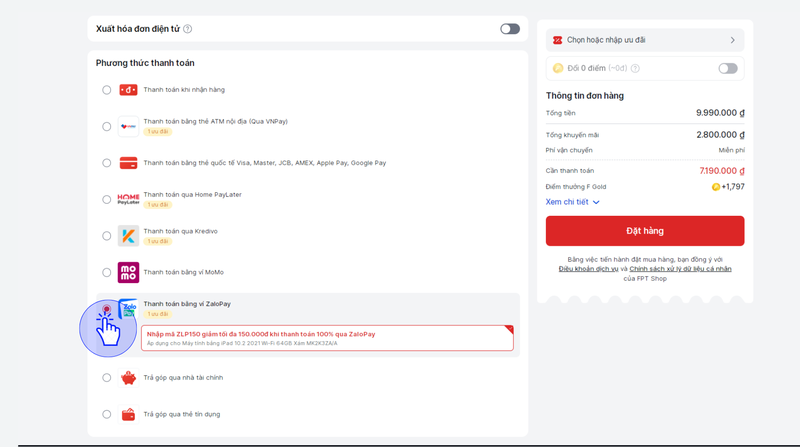This screenshot has width=800, height=447.
Task: Click the 9.990.000 đ total amount
Action: tap(720, 113)
